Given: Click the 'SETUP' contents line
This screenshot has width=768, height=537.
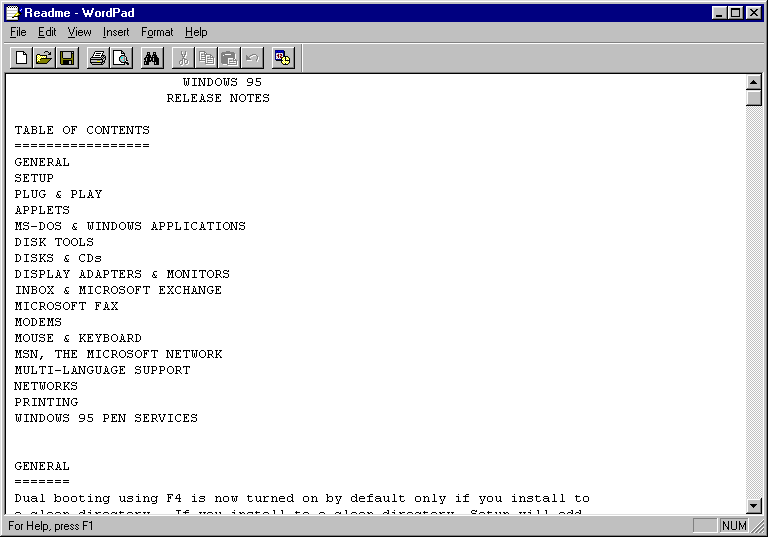Looking at the screenshot, I should point(34,178).
